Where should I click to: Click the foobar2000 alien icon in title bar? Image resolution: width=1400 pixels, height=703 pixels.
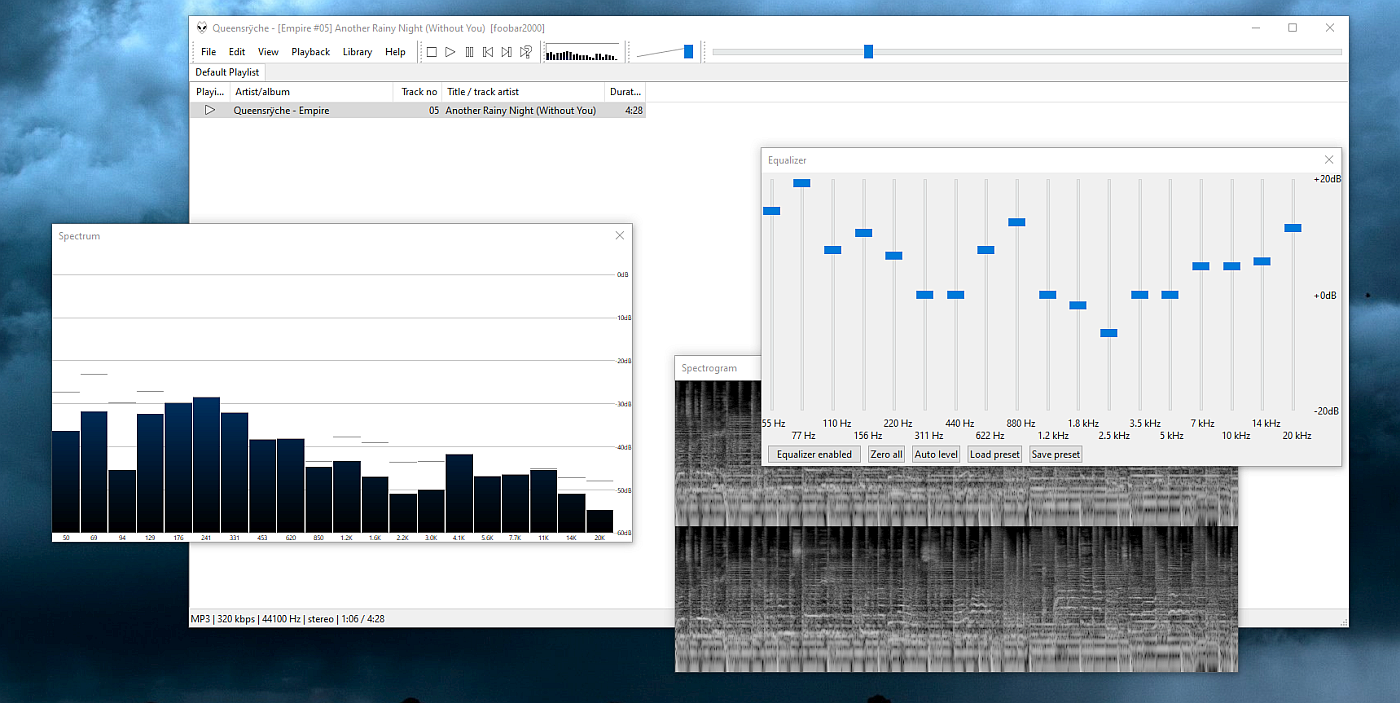point(202,28)
